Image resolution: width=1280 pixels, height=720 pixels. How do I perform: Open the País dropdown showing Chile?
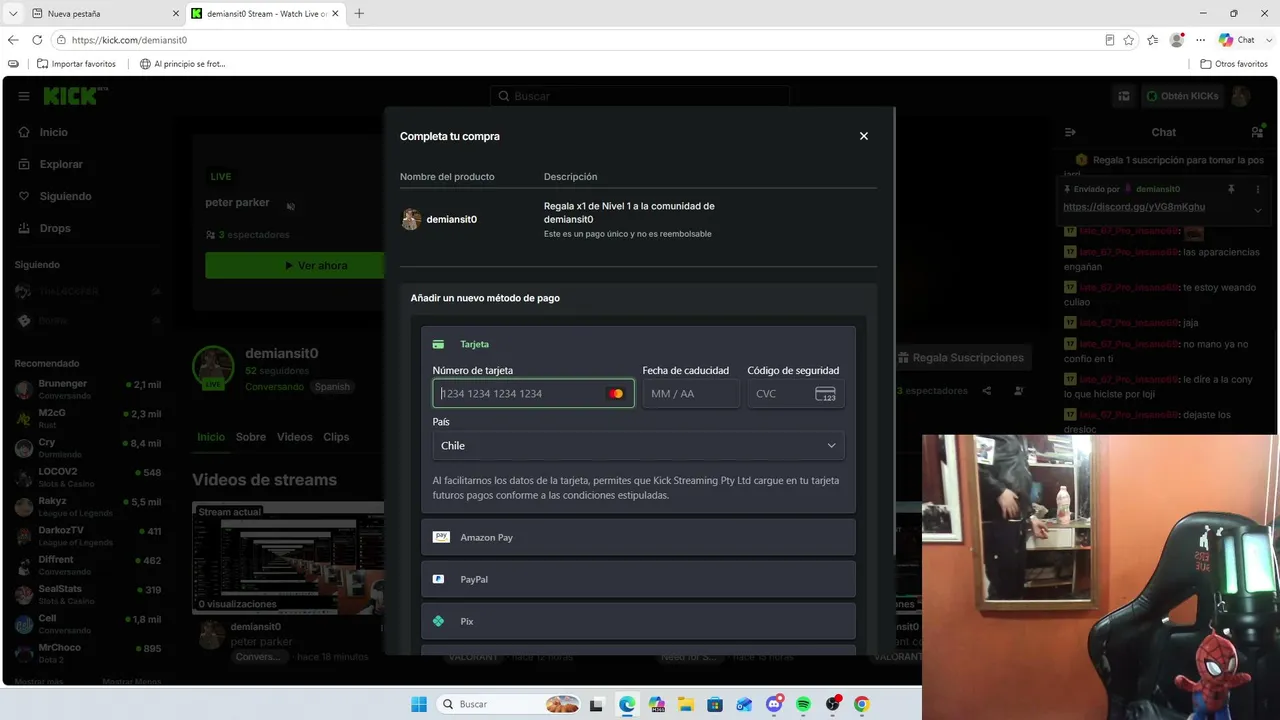pyautogui.click(x=638, y=446)
